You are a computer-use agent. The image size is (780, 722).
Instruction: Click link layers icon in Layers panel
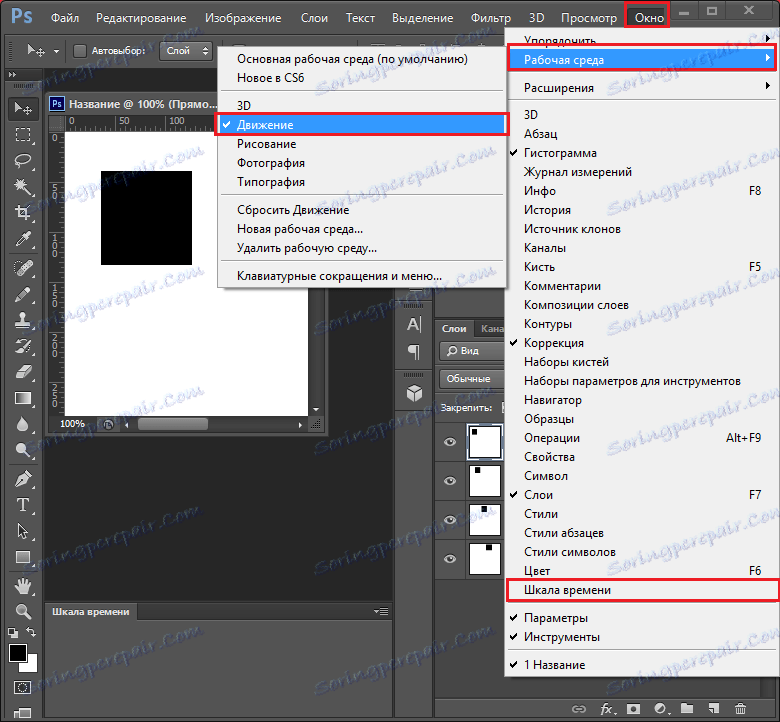(579, 709)
